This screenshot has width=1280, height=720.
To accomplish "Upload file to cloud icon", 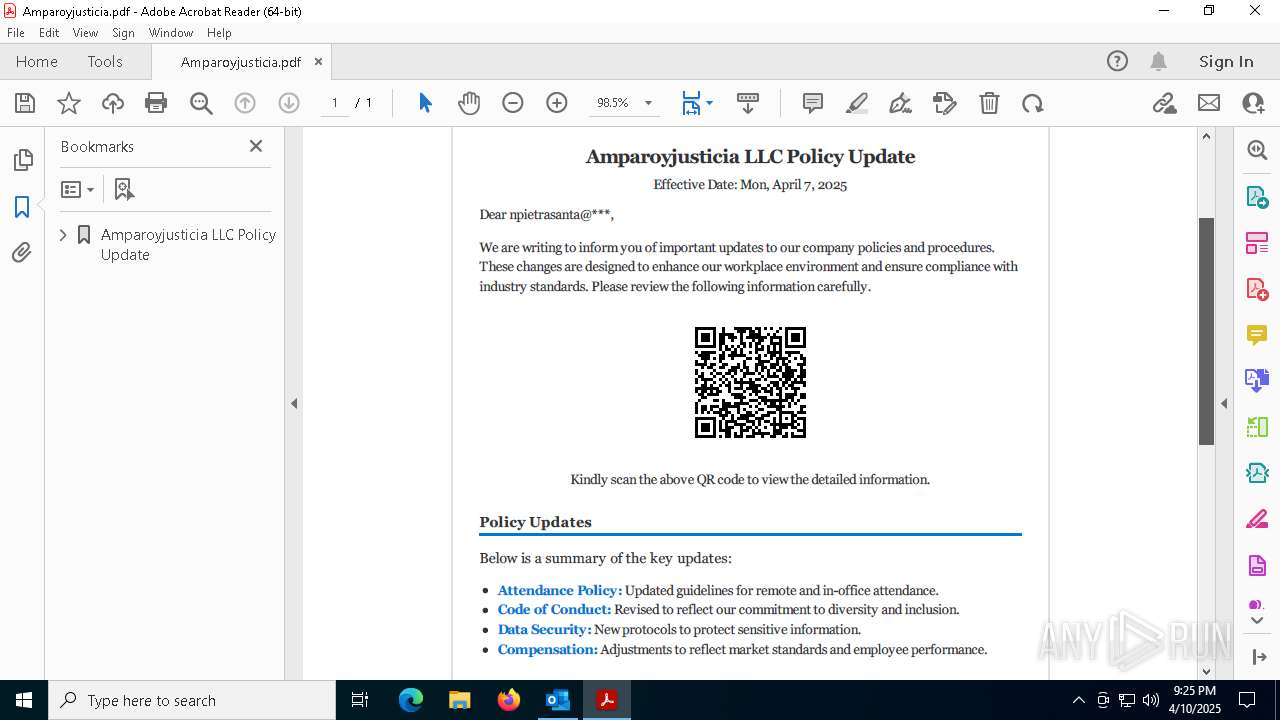I will click(x=113, y=103).
